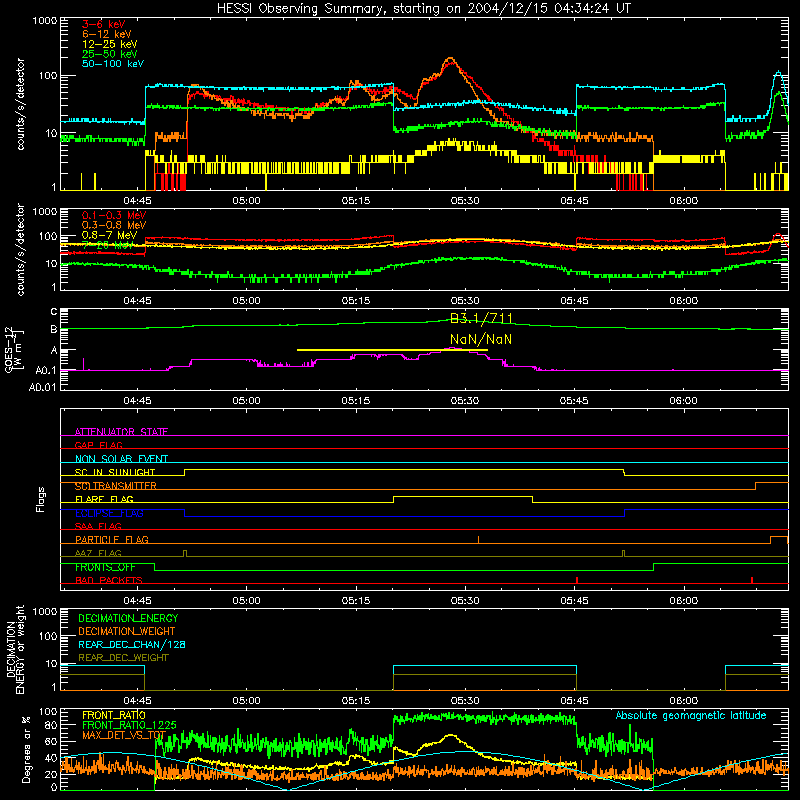Viewport: 800px width, 800px height.
Task: Click the FRONT_RATIO_1225 legend label
Action: [x=129, y=725]
